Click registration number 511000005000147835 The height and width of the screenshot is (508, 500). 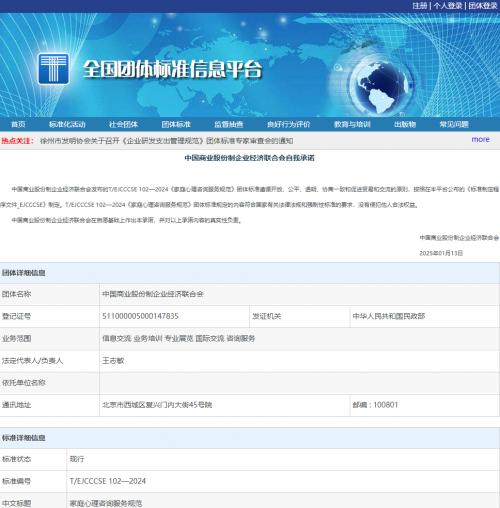pyautogui.click(x=140, y=316)
